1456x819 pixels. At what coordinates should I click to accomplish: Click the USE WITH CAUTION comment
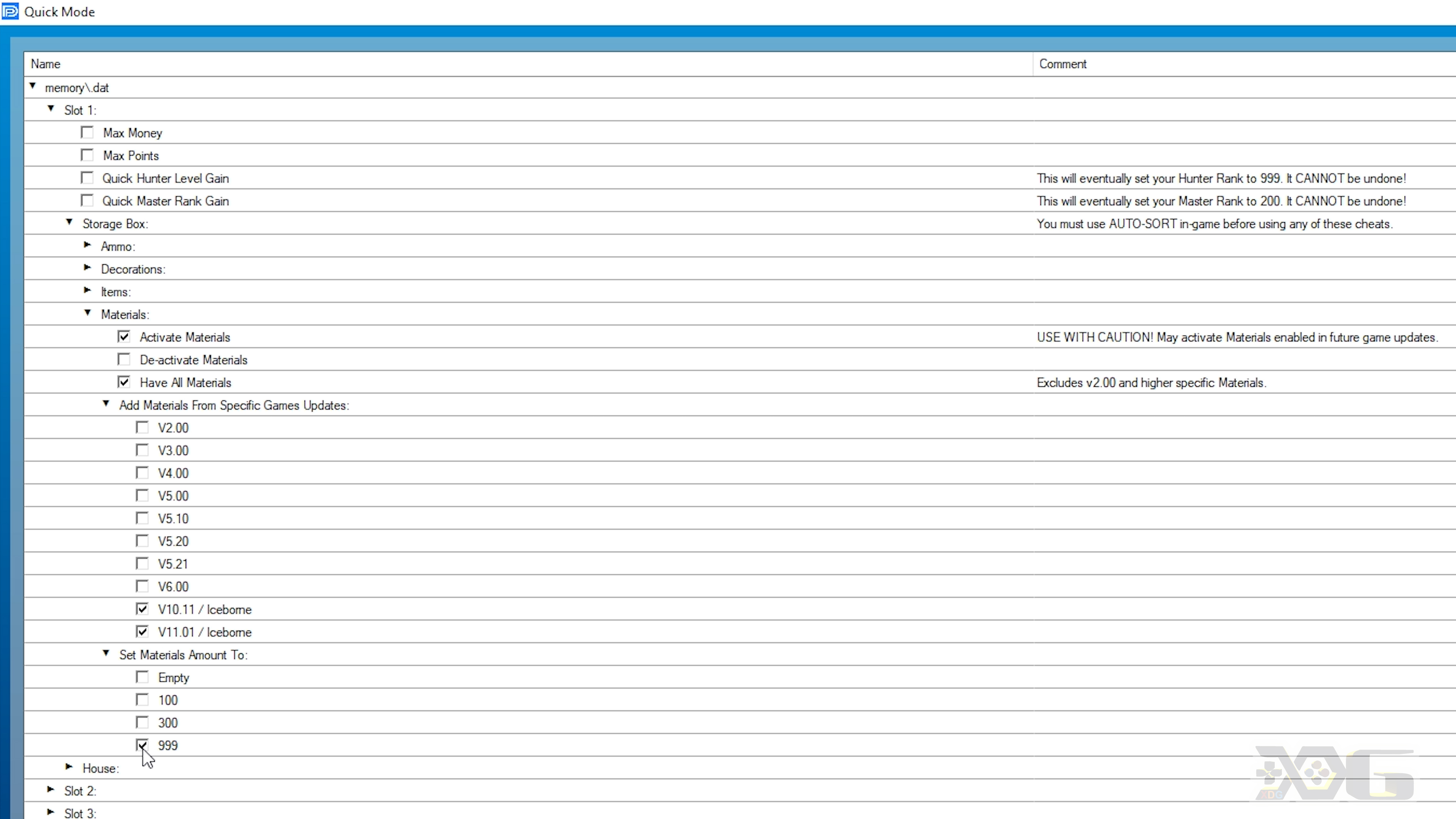pos(1237,337)
